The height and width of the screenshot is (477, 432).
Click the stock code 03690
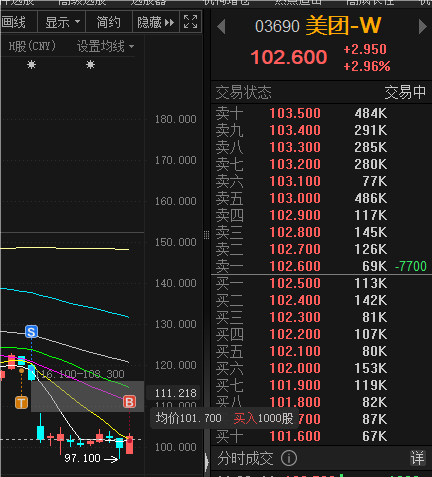pyautogui.click(x=277, y=27)
